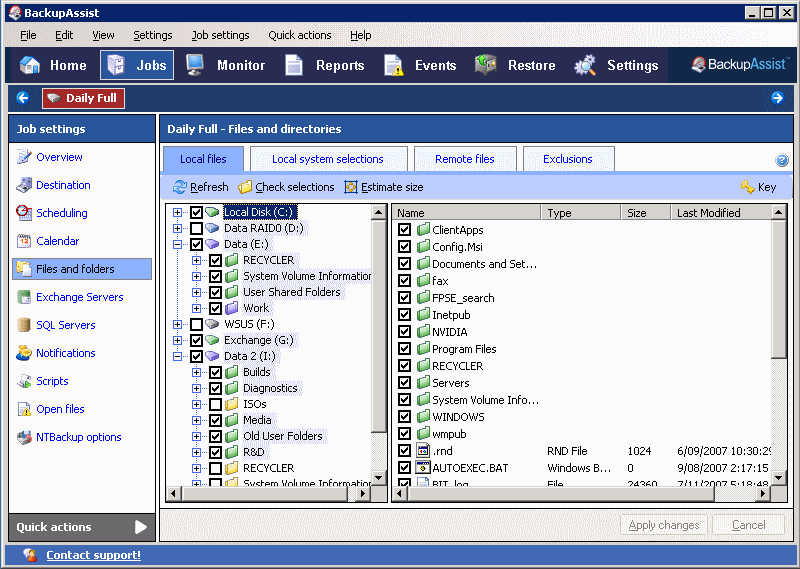
Task: Collapse Data 2 (I:) node
Action: pyautogui.click(x=177, y=356)
